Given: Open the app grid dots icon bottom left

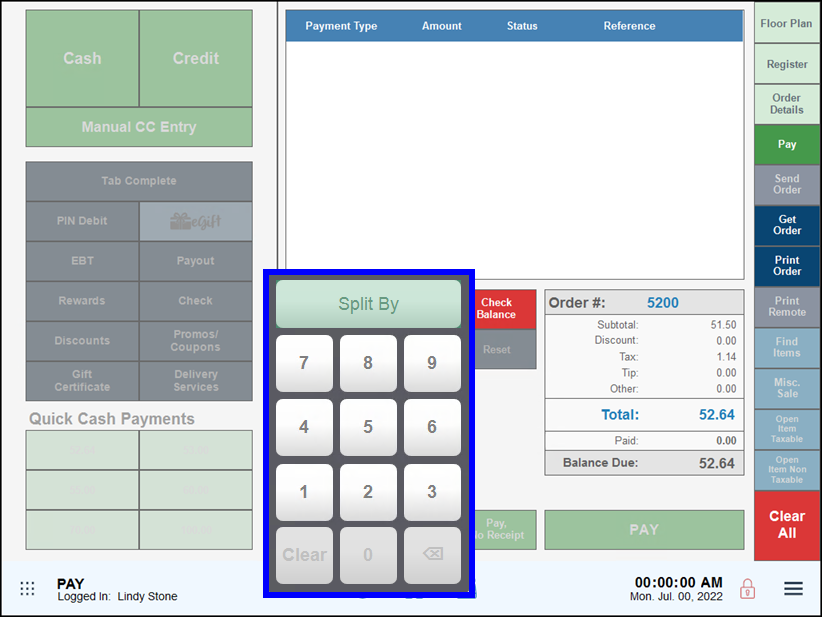Looking at the screenshot, I should (27, 589).
